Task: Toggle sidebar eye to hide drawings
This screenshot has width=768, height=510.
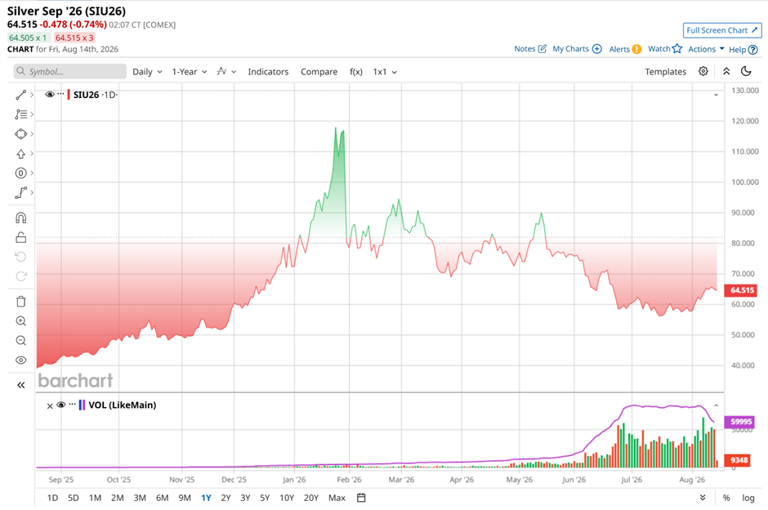Action: 21,360
